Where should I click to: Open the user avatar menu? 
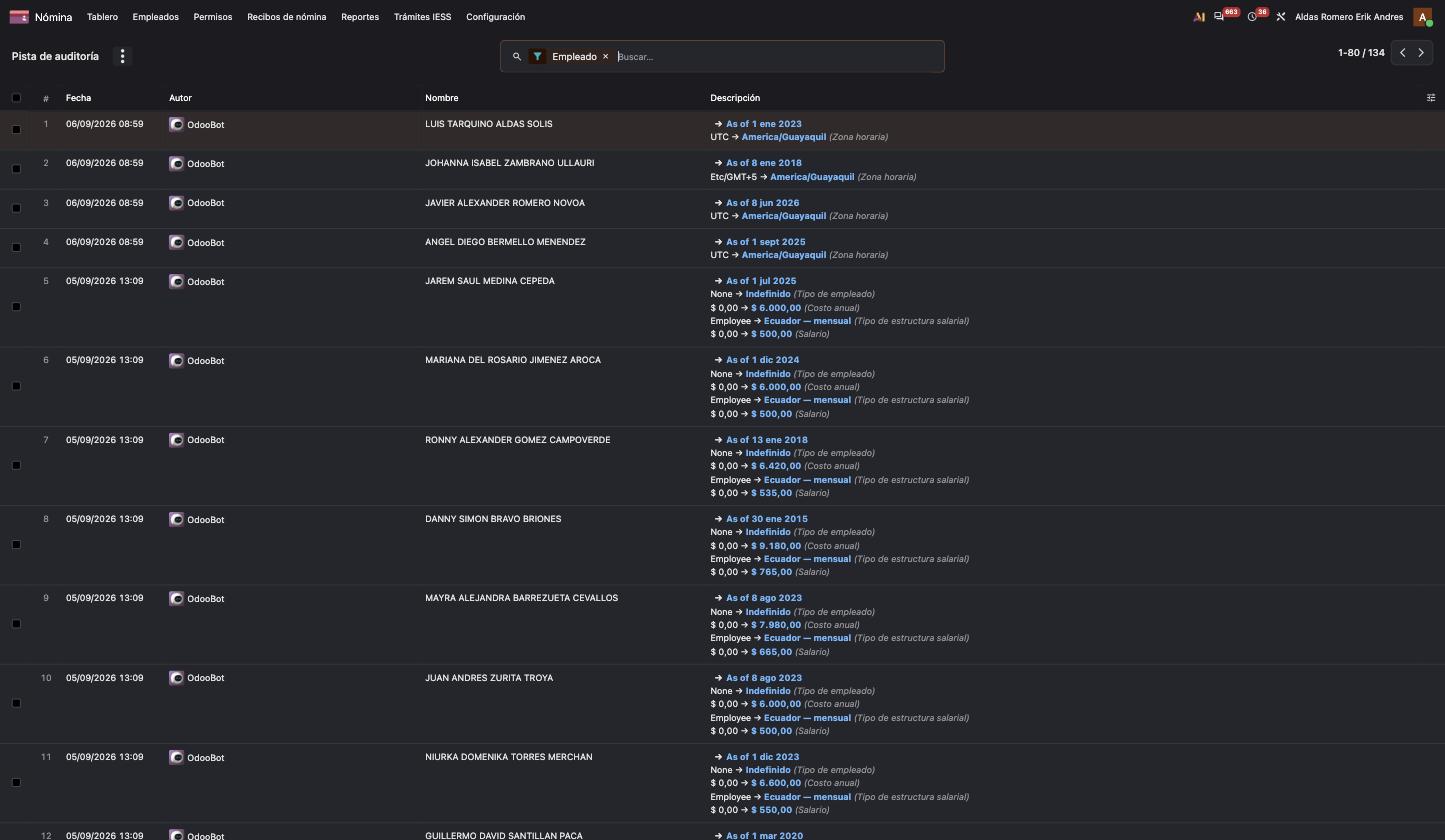click(1422, 17)
